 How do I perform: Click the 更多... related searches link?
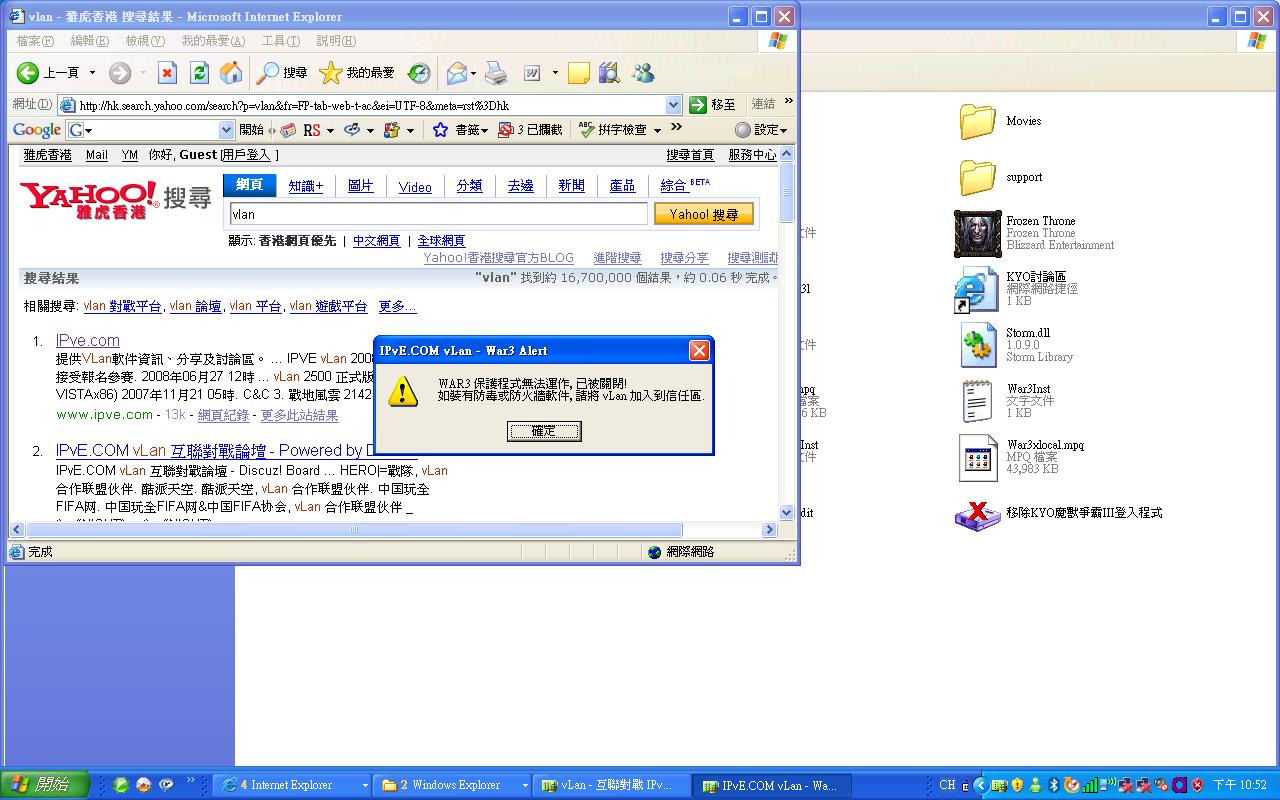(397, 306)
